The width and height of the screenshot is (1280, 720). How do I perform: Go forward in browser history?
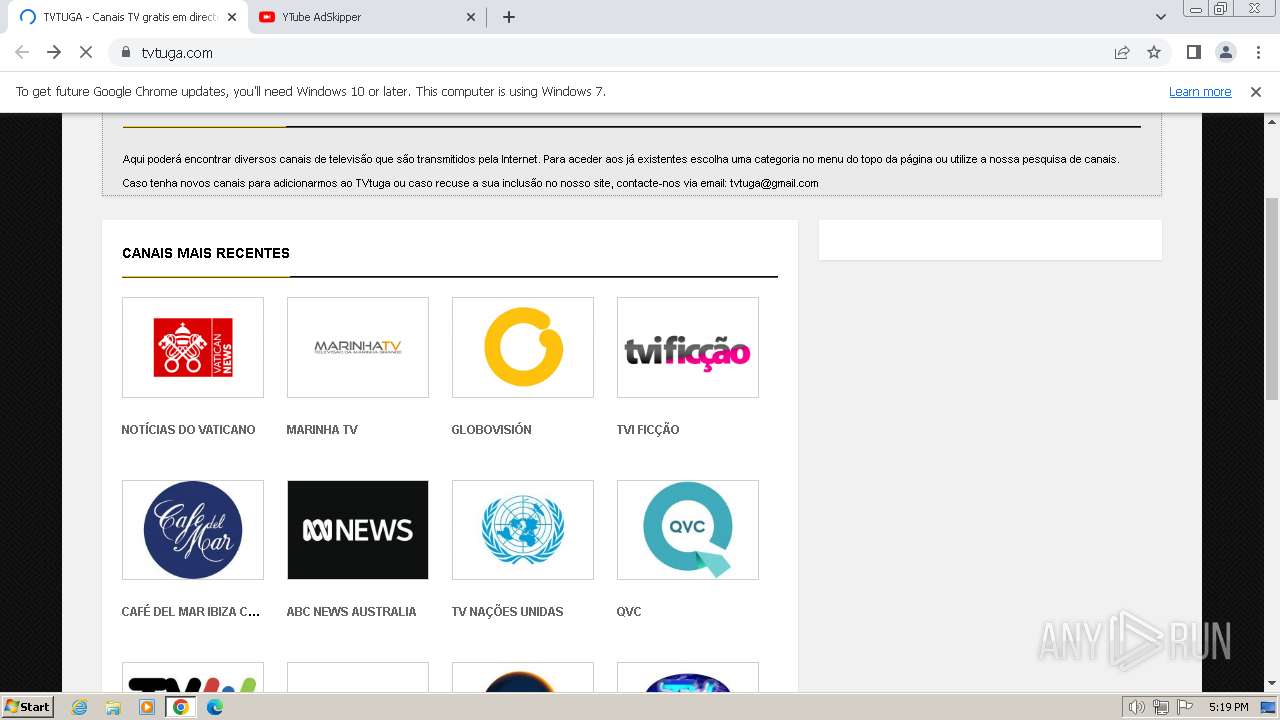[x=54, y=52]
